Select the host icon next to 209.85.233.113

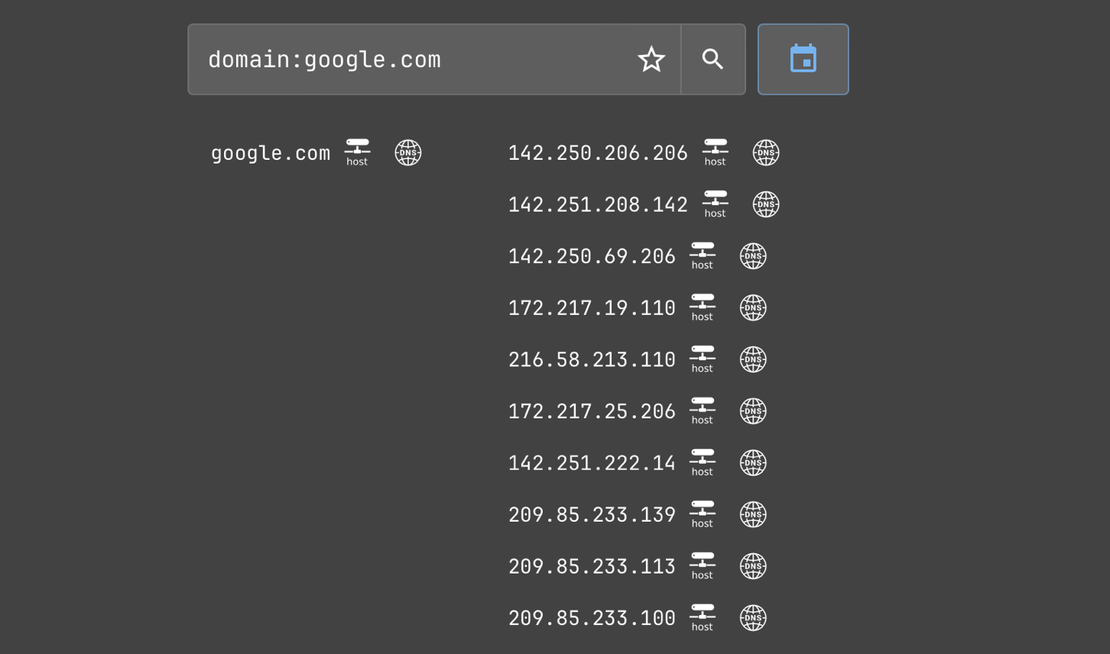(x=702, y=565)
